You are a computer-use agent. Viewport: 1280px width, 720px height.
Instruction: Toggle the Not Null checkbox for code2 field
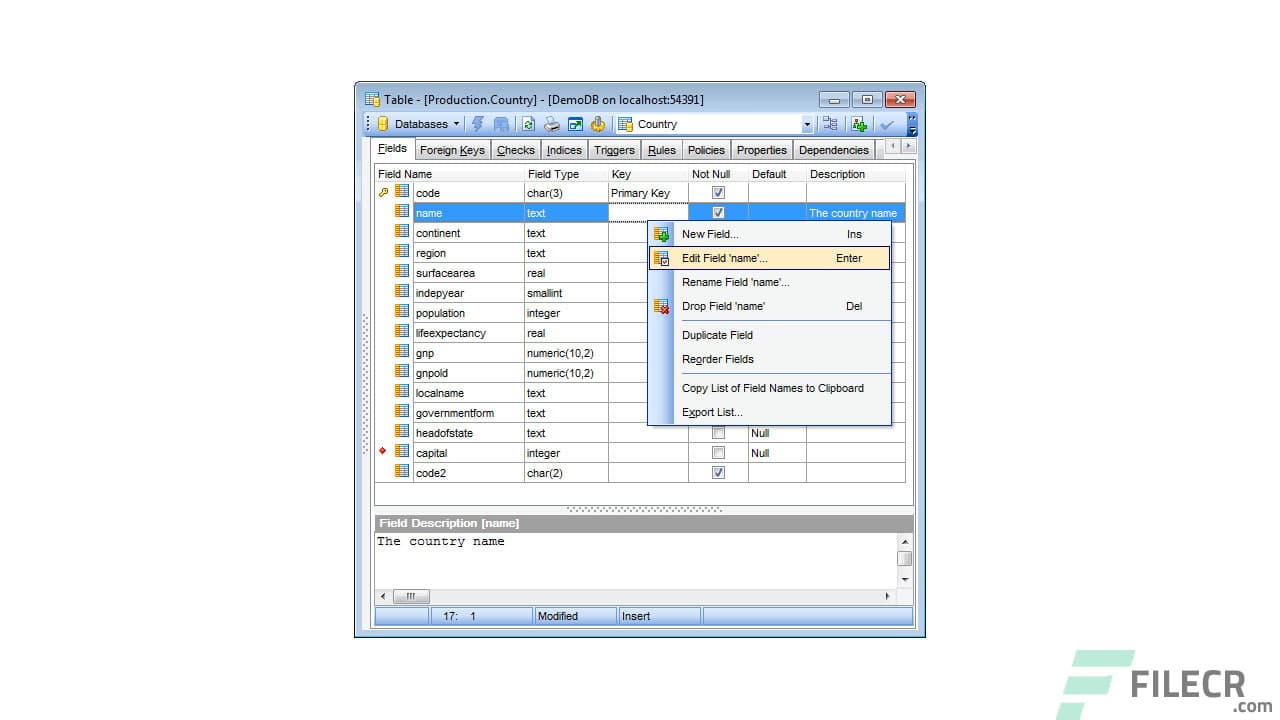(718, 472)
